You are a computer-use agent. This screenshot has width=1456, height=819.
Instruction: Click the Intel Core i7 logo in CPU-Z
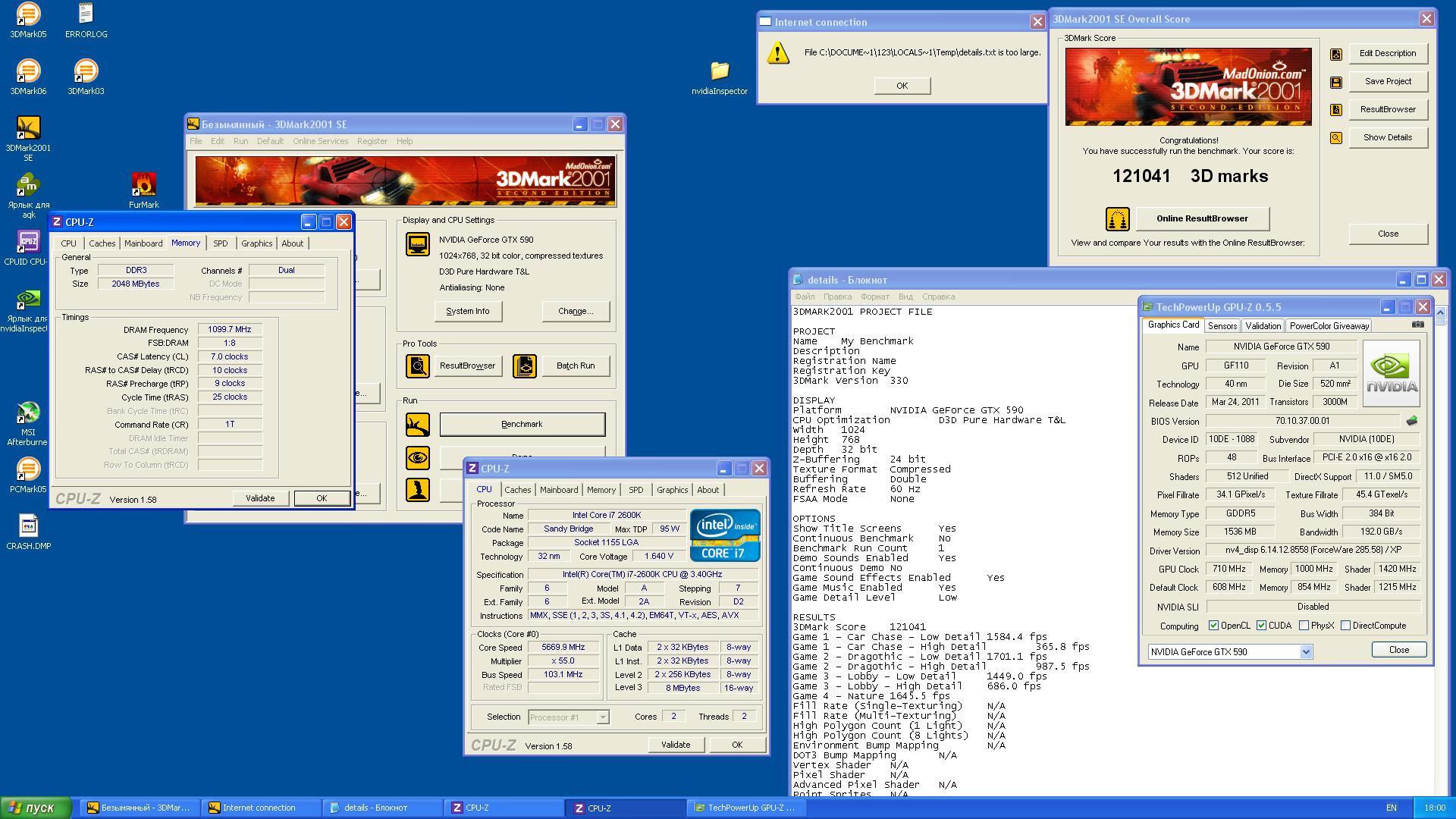pos(725,535)
